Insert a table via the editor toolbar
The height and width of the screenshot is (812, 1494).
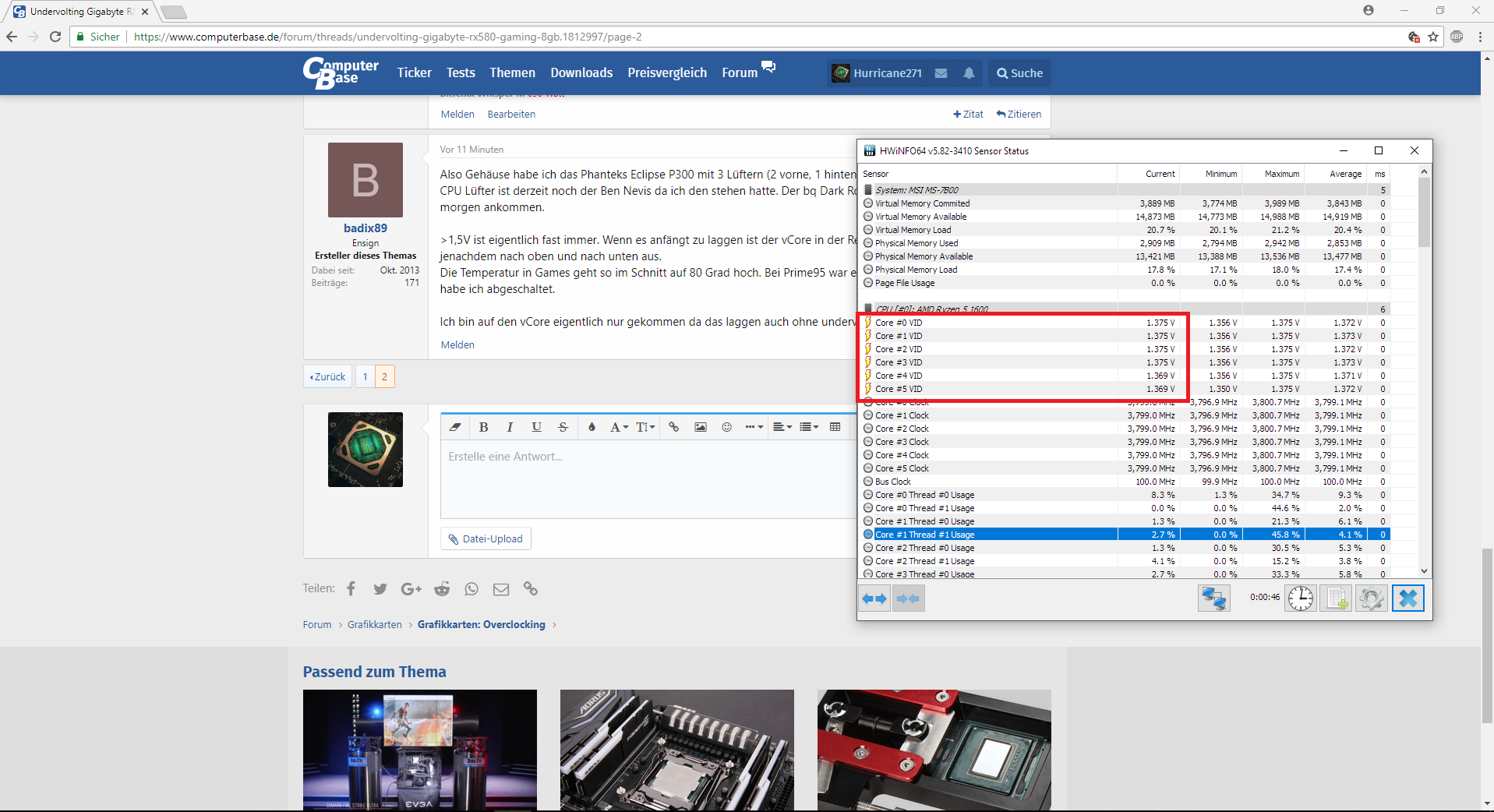[x=835, y=427]
